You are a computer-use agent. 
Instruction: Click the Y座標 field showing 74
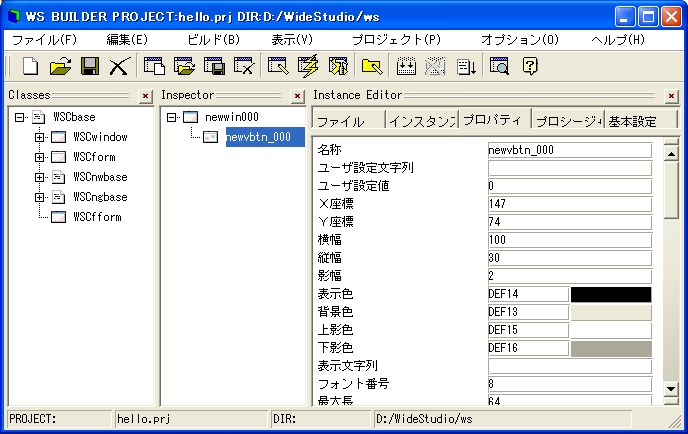pyautogui.click(x=570, y=222)
